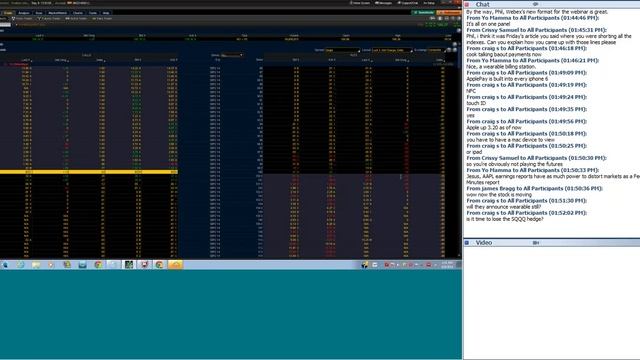This screenshot has height=360, width=640.
Task: Click the Video panel camera icon
Action: tap(536, 243)
